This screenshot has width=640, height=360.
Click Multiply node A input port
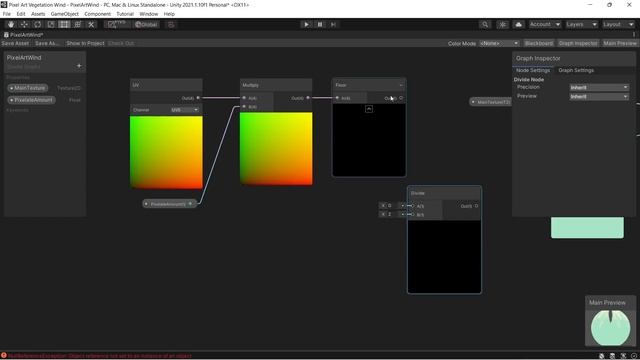(244, 98)
